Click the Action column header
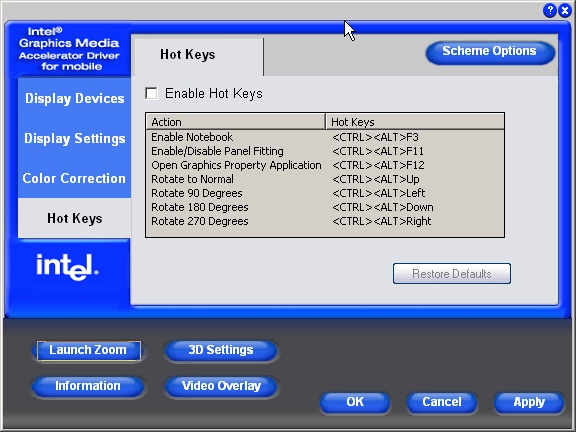This screenshot has height=432, width=576. (236, 122)
